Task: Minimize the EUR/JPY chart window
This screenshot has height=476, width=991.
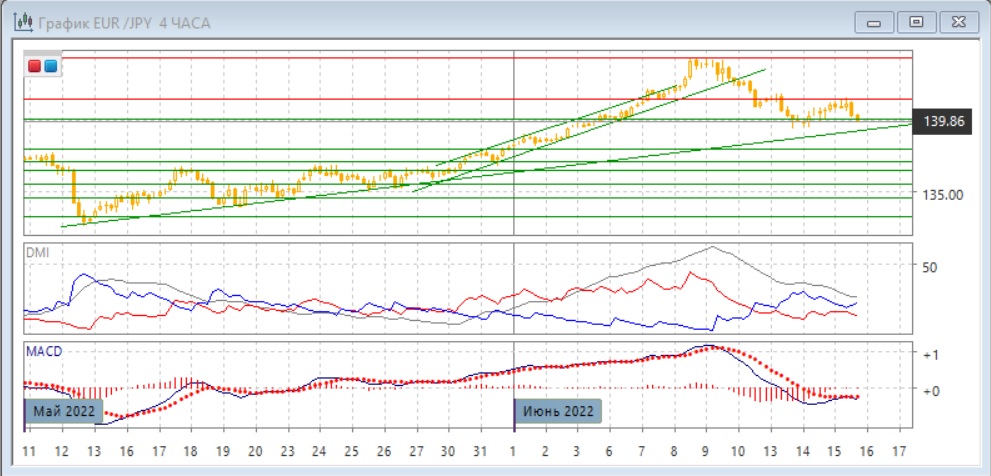Action: (x=874, y=23)
